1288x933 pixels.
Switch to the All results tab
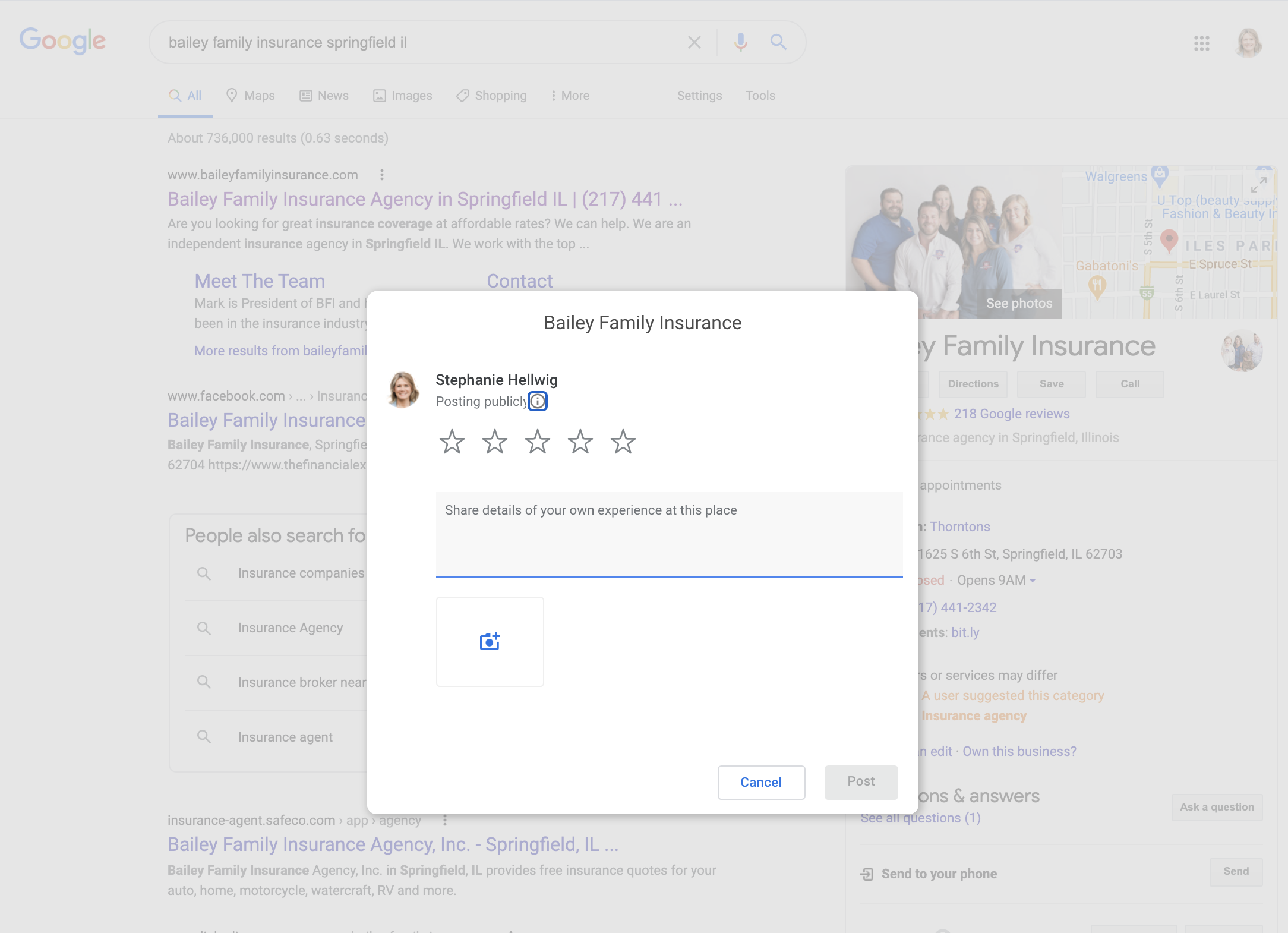pos(185,96)
